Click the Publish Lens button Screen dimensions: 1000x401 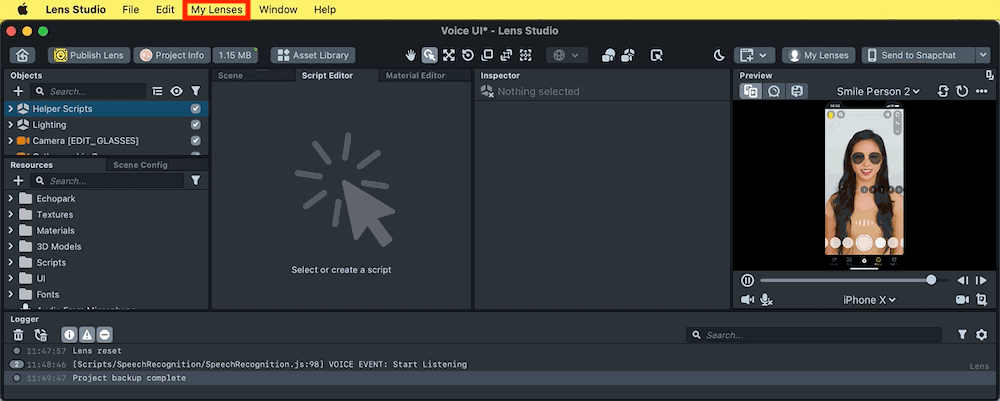[89, 55]
